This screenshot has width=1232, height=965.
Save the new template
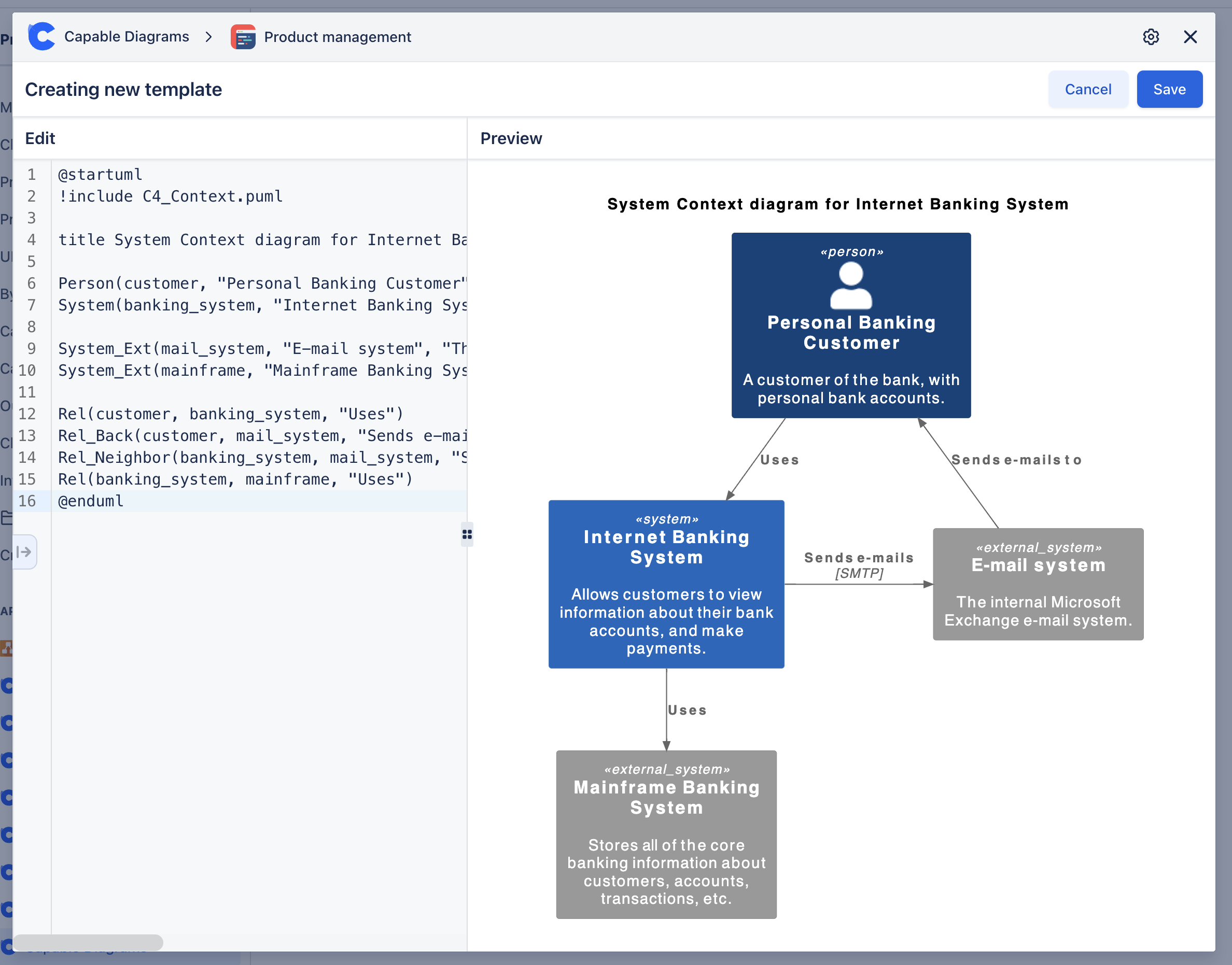(x=1169, y=89)
